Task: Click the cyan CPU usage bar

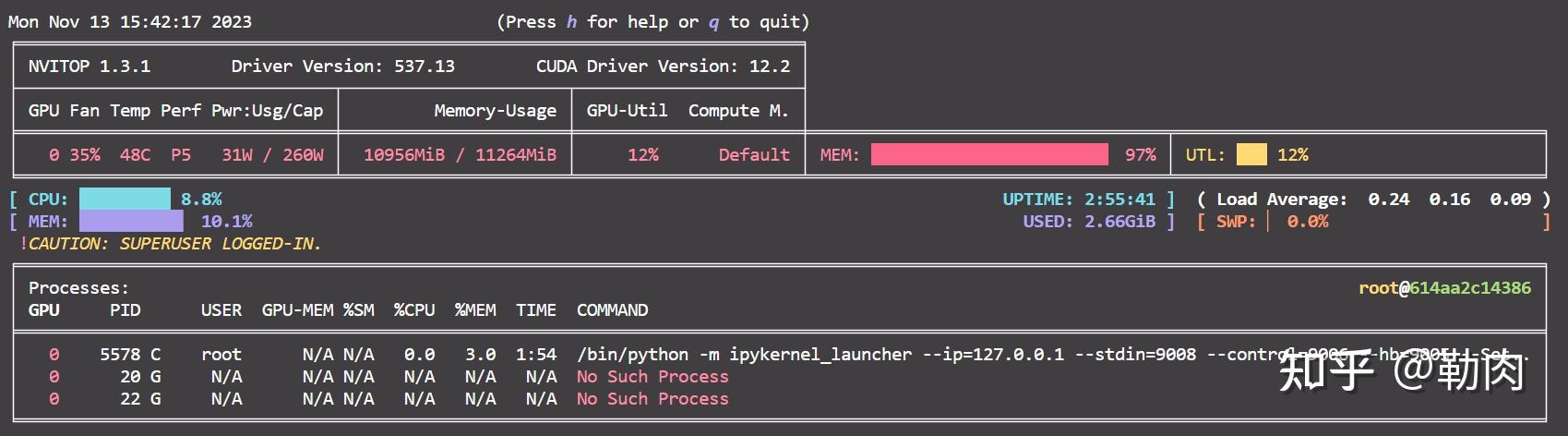Action: tap(125, 199)
